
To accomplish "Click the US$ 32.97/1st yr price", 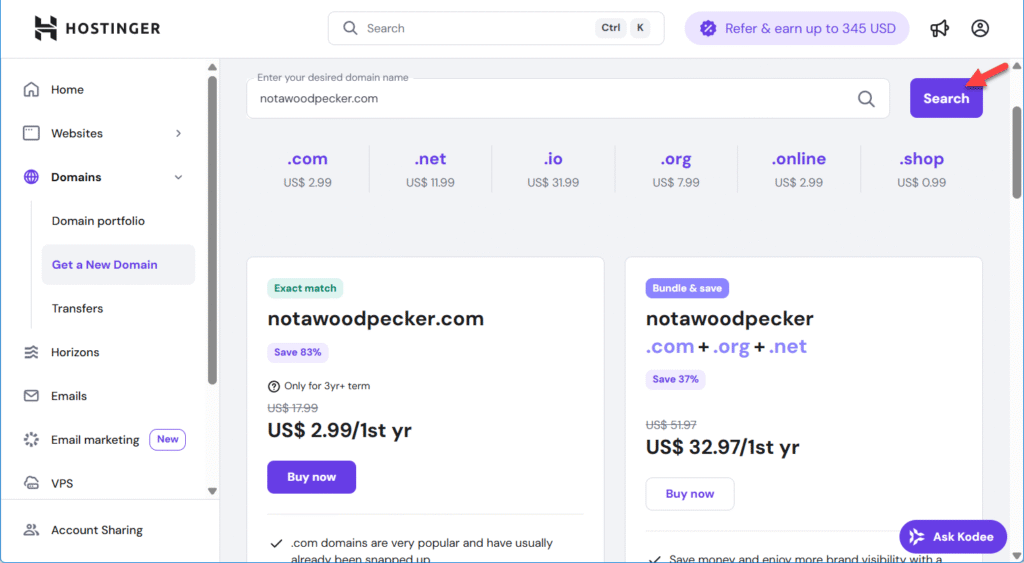I will (723, 447).
